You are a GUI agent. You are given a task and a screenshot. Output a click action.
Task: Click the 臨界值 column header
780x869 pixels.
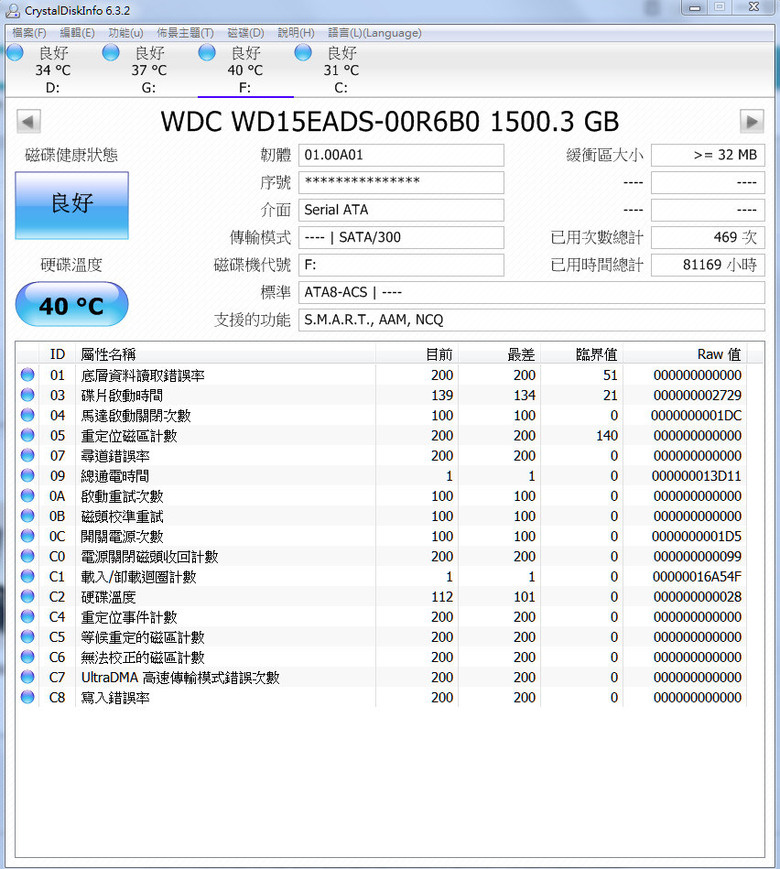(582, 354)
